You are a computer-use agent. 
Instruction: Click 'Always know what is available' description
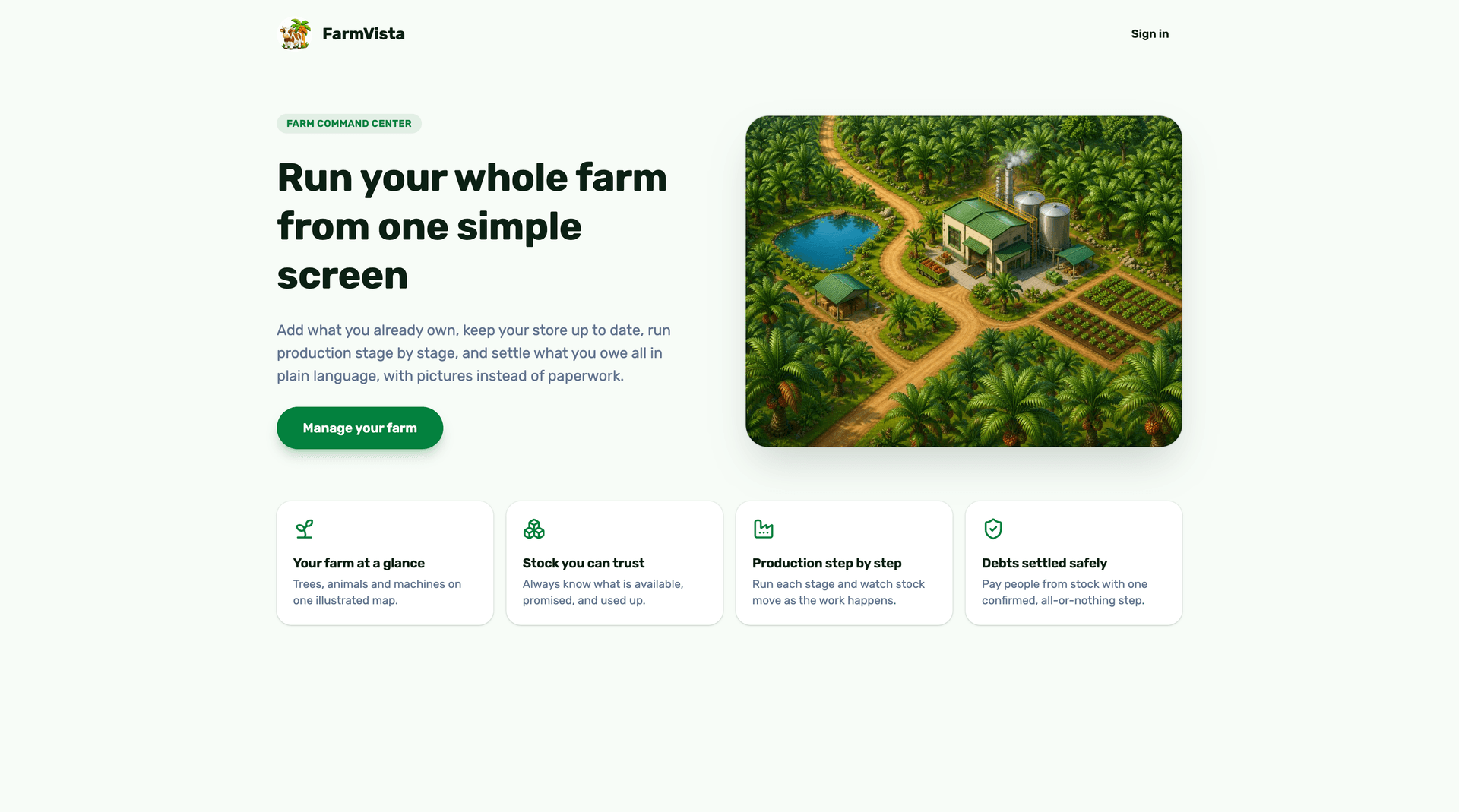click(603, 592)
